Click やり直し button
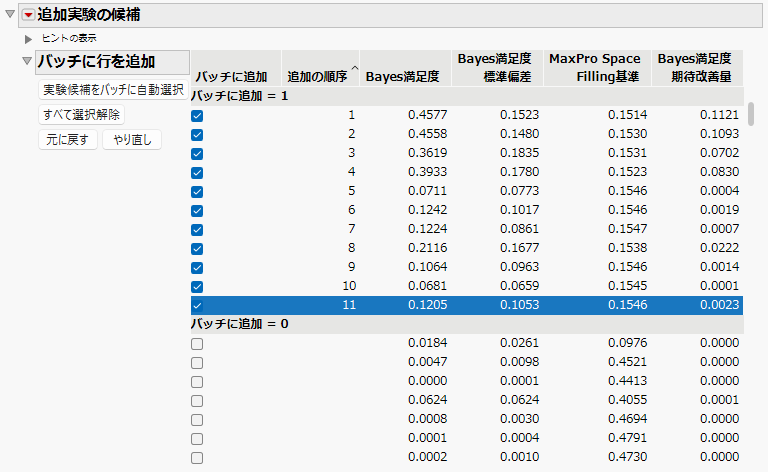This screenshot has height=472, width=768. coord(132,140)
